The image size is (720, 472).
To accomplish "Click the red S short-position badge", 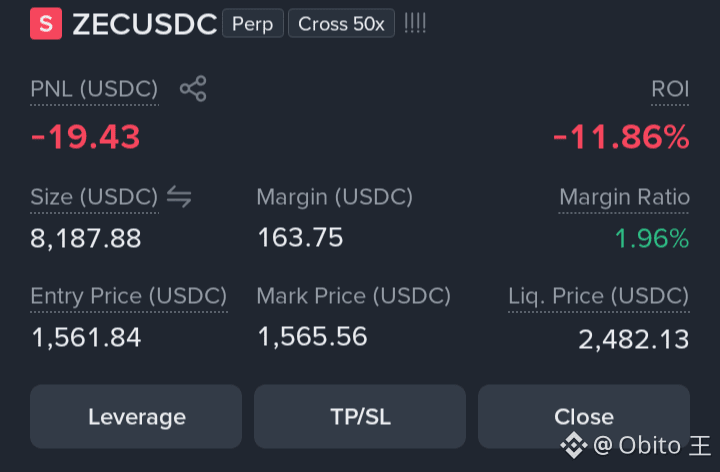I will click(46, 24).
